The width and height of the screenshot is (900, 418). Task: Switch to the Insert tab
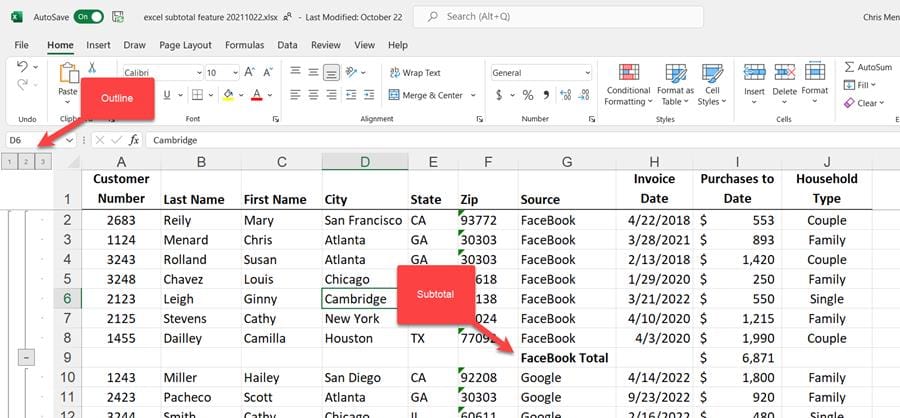(x=98, y=45)
